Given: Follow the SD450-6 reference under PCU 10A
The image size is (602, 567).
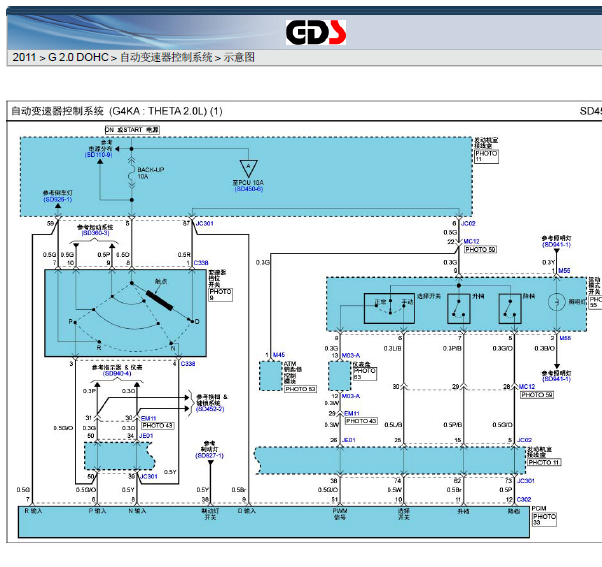Looking at the screenshot, I should pyautogui.click(x=249, y=189).
